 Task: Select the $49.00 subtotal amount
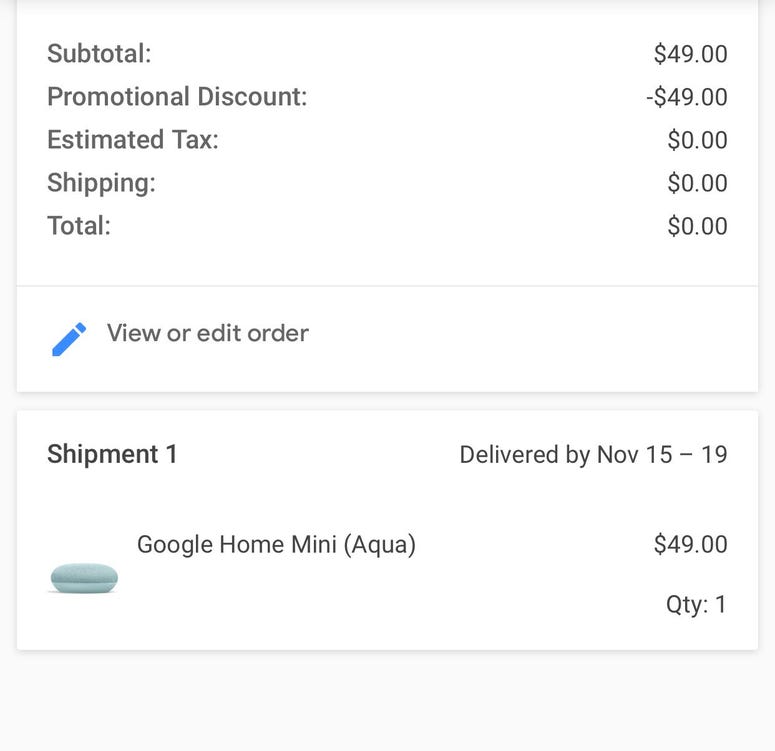coord(690,54)
